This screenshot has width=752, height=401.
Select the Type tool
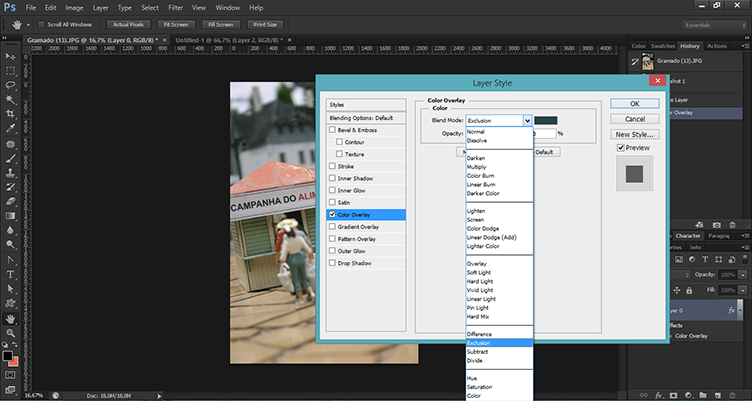10,273
